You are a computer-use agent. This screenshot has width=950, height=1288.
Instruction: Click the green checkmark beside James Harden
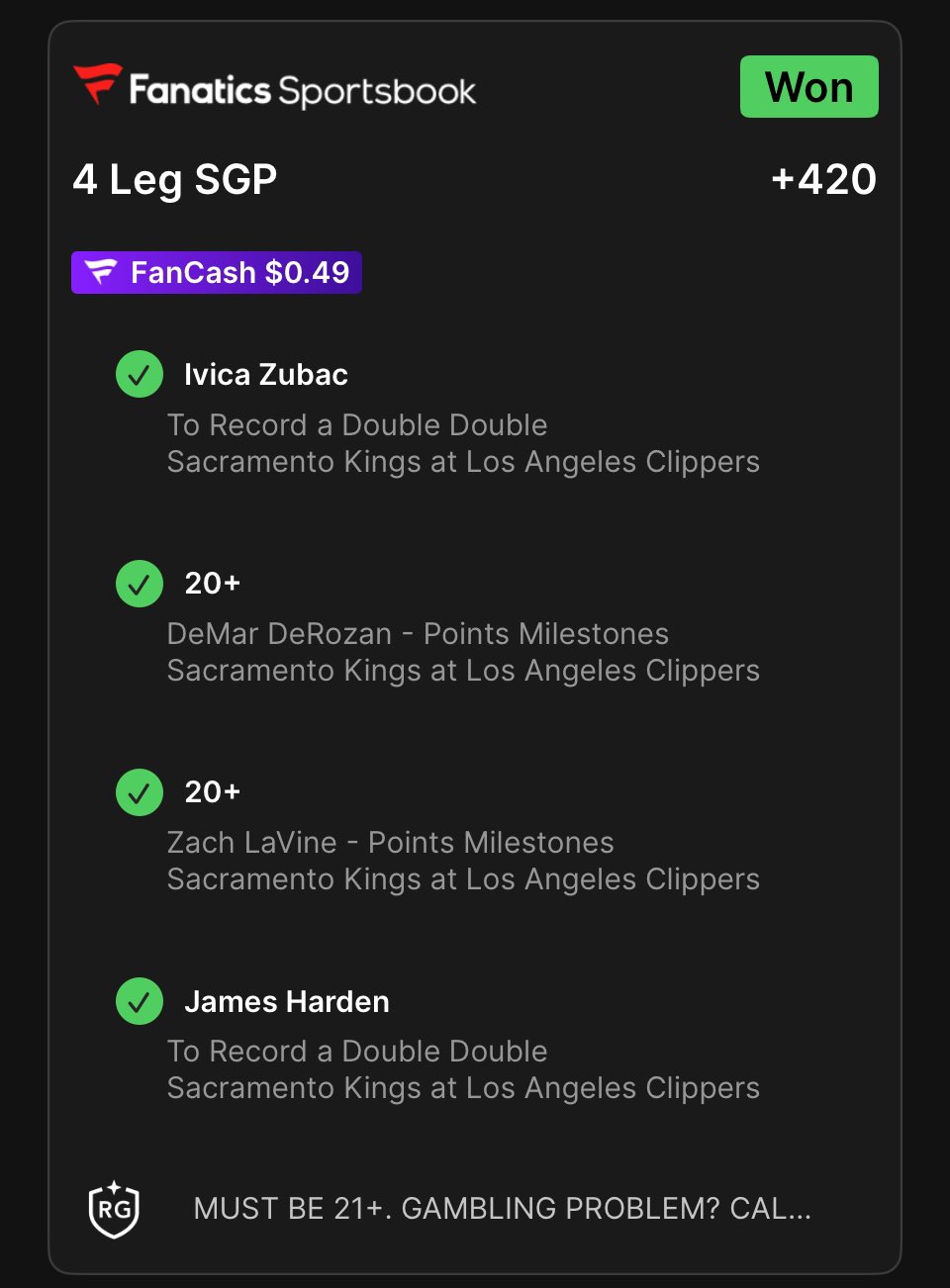(140, 1001)
